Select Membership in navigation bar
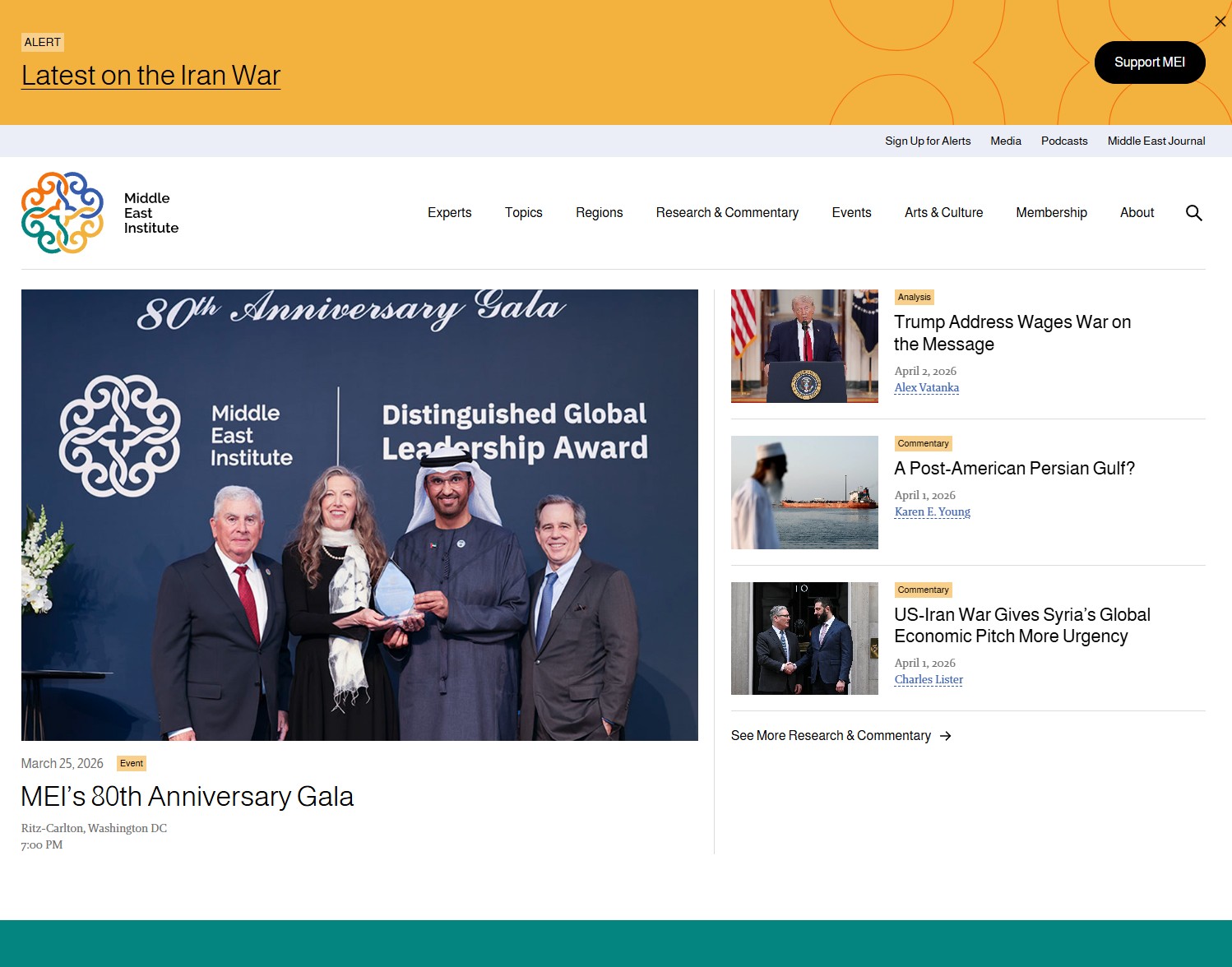Image resolution: width=1232 pixels, height=967 pixels. [x=1050, y=213]
